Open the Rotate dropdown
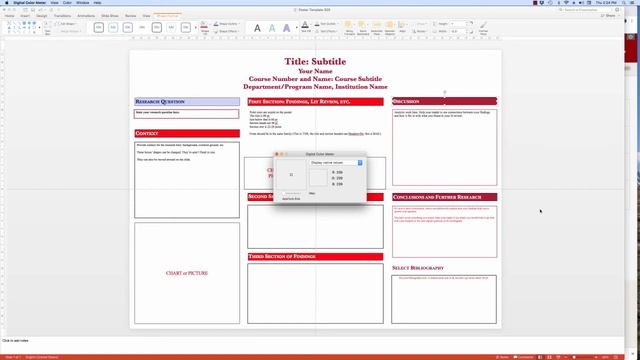 click(x=419, y=31)
